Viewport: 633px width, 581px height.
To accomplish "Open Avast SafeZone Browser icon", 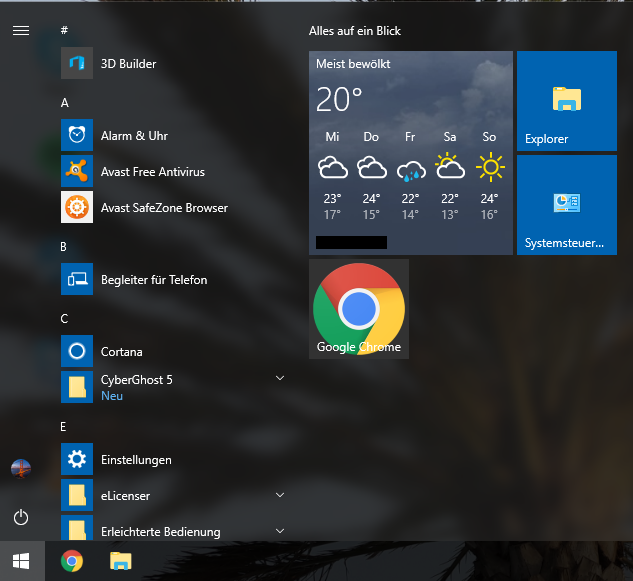I will [77, 207].
